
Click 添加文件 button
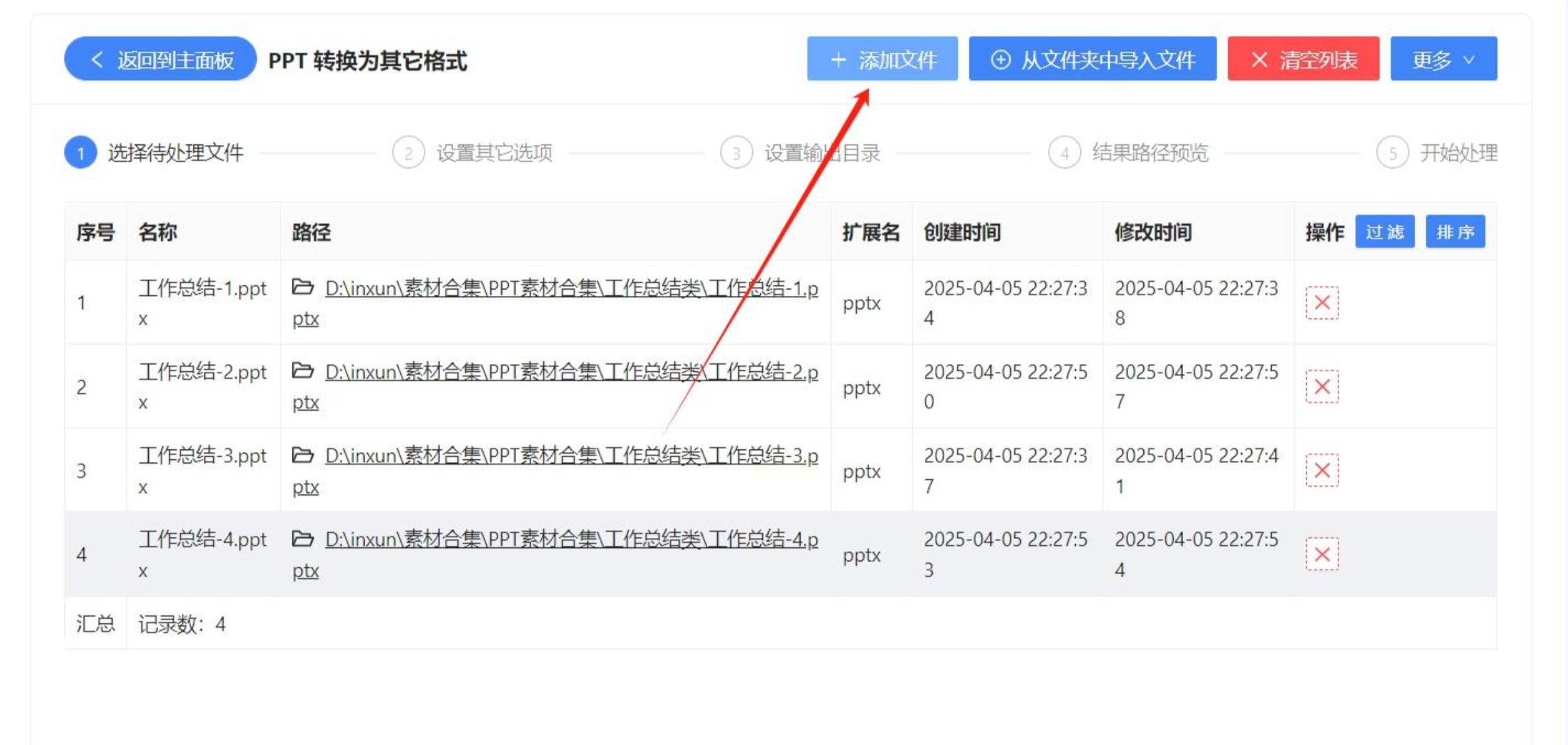click(x=882, y=60)
